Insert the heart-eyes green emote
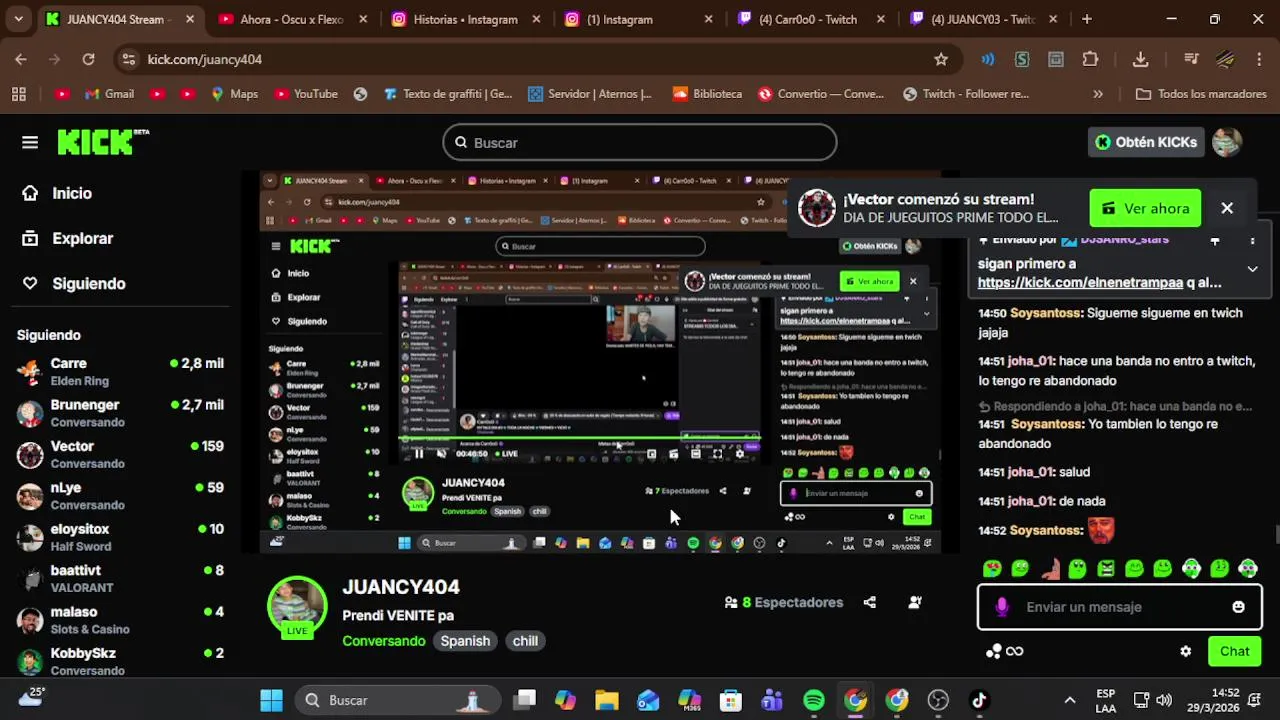This screenshot has height=720, width=1280. pos(992,569)
